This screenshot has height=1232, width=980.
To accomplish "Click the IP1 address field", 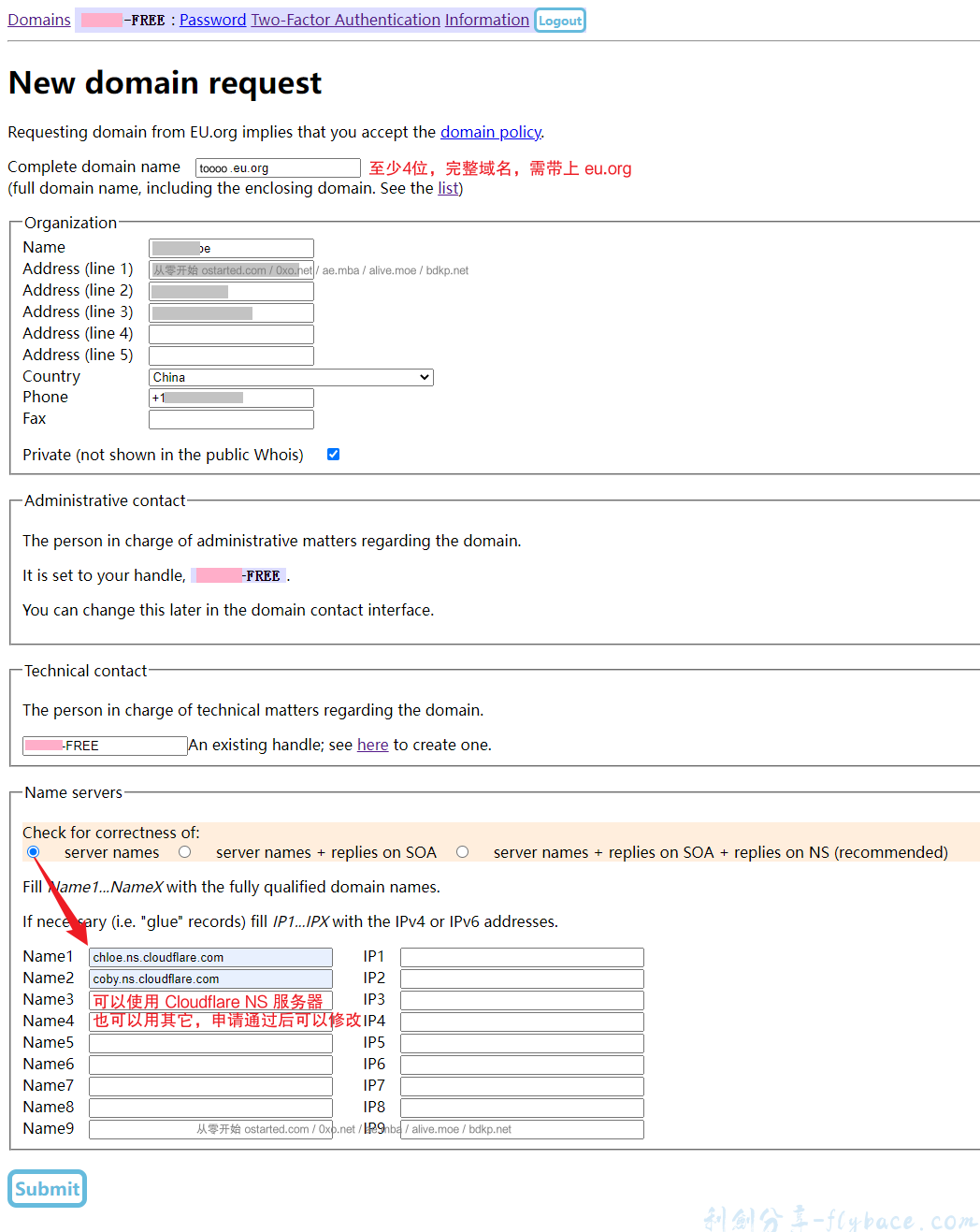I will point(521,956).
